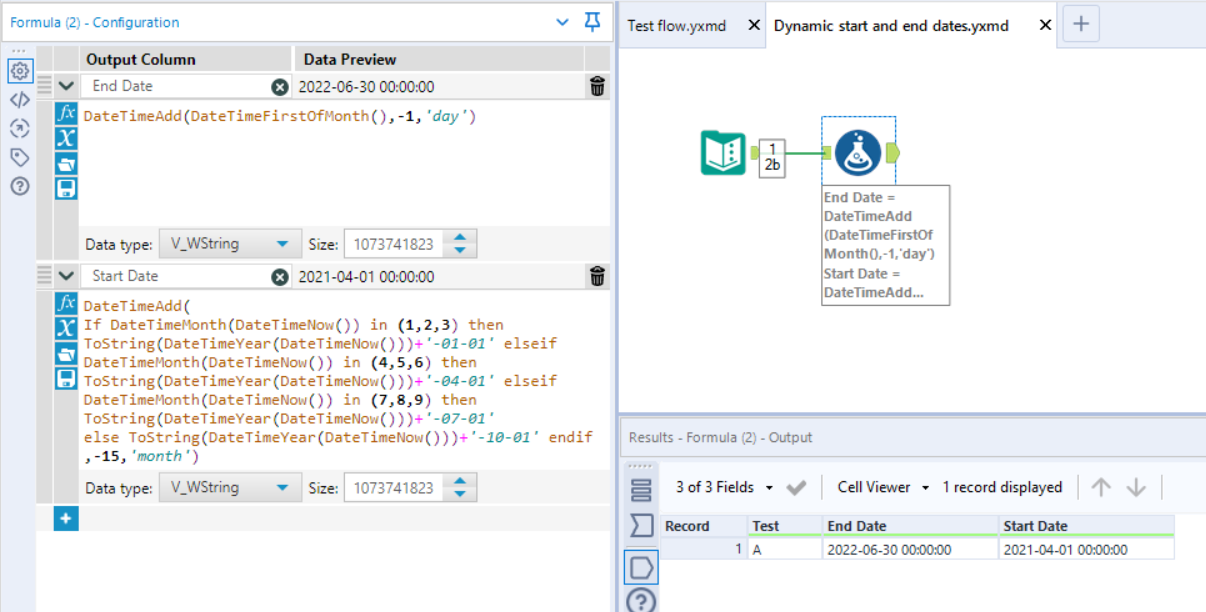Show metadata view in Results panel

coord(641,526)
